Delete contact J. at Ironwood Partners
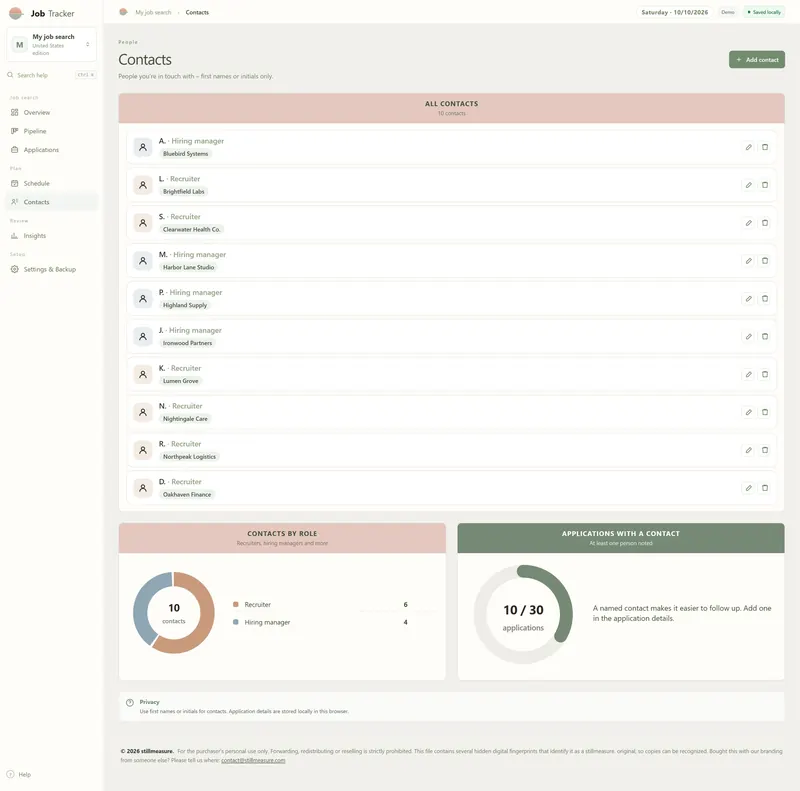 tap(765, 336)
